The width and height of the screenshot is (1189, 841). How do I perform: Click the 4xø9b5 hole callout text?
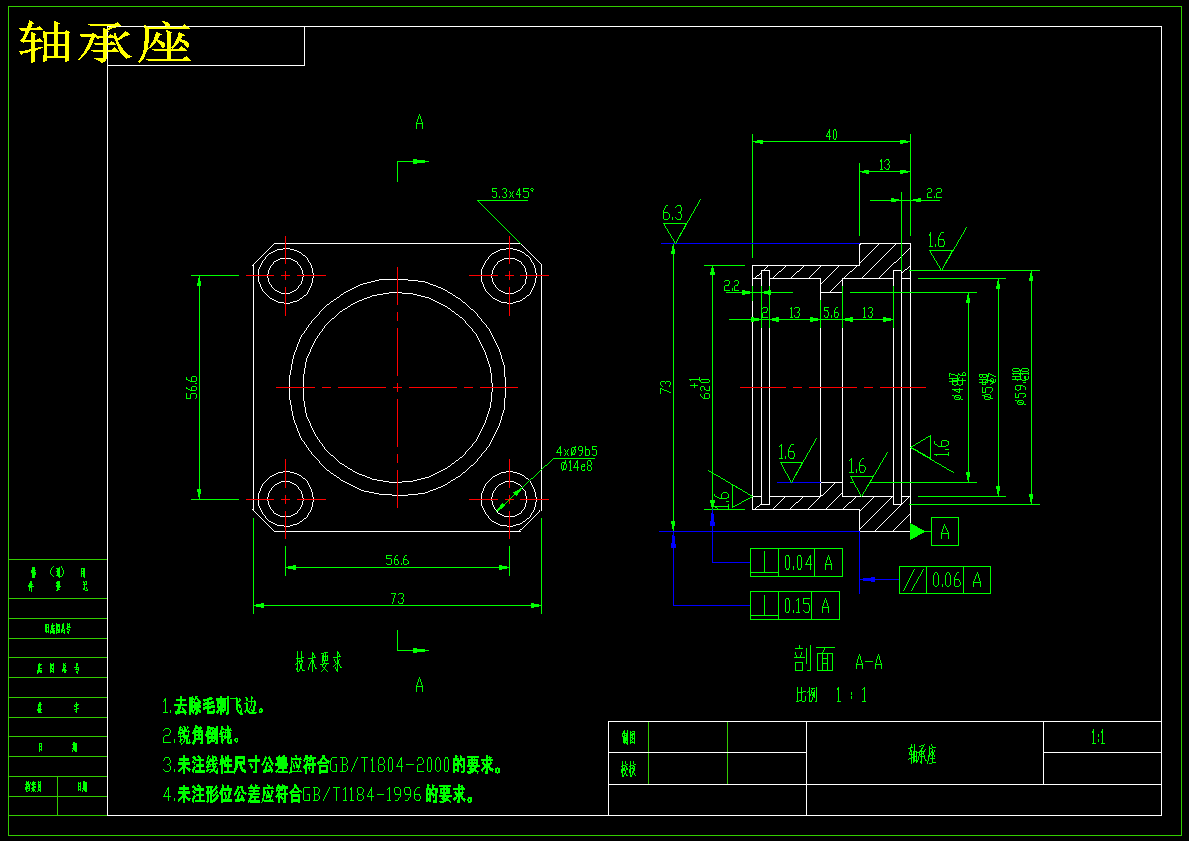pyautogui.click(x=576, y=451)
